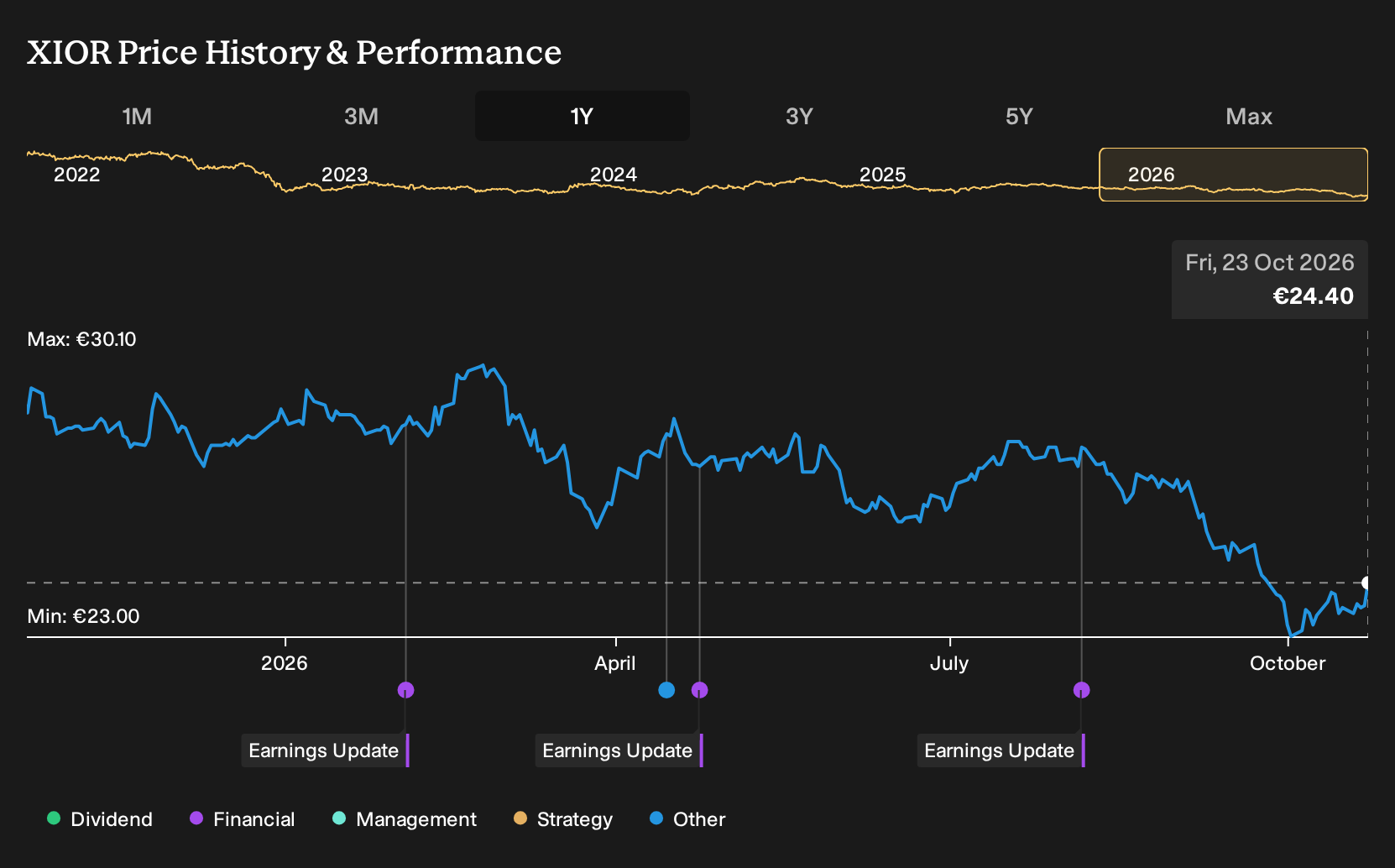This screenshot has width=1395, height=868.
Task: Switch to the 3M time range
Action: (361, 116)
